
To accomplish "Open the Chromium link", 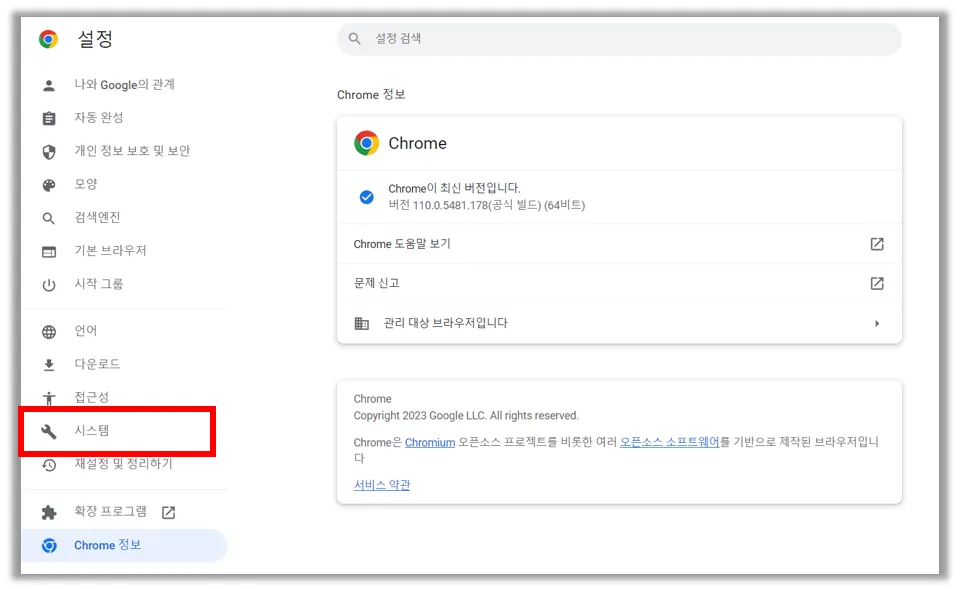I will [x=430, y=443].
